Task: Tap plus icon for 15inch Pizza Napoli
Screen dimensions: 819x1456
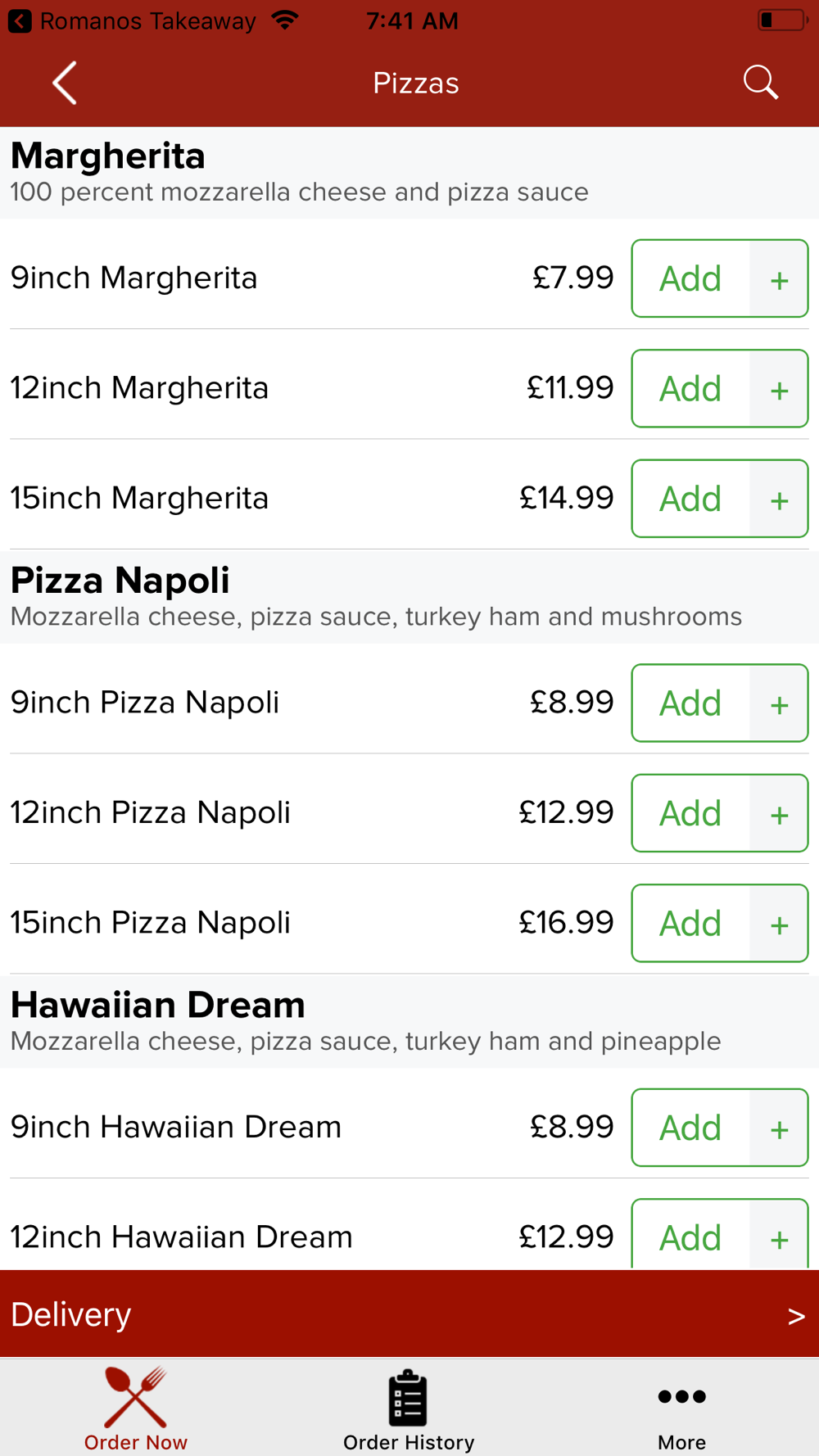Action: click(x=779, y=924)
